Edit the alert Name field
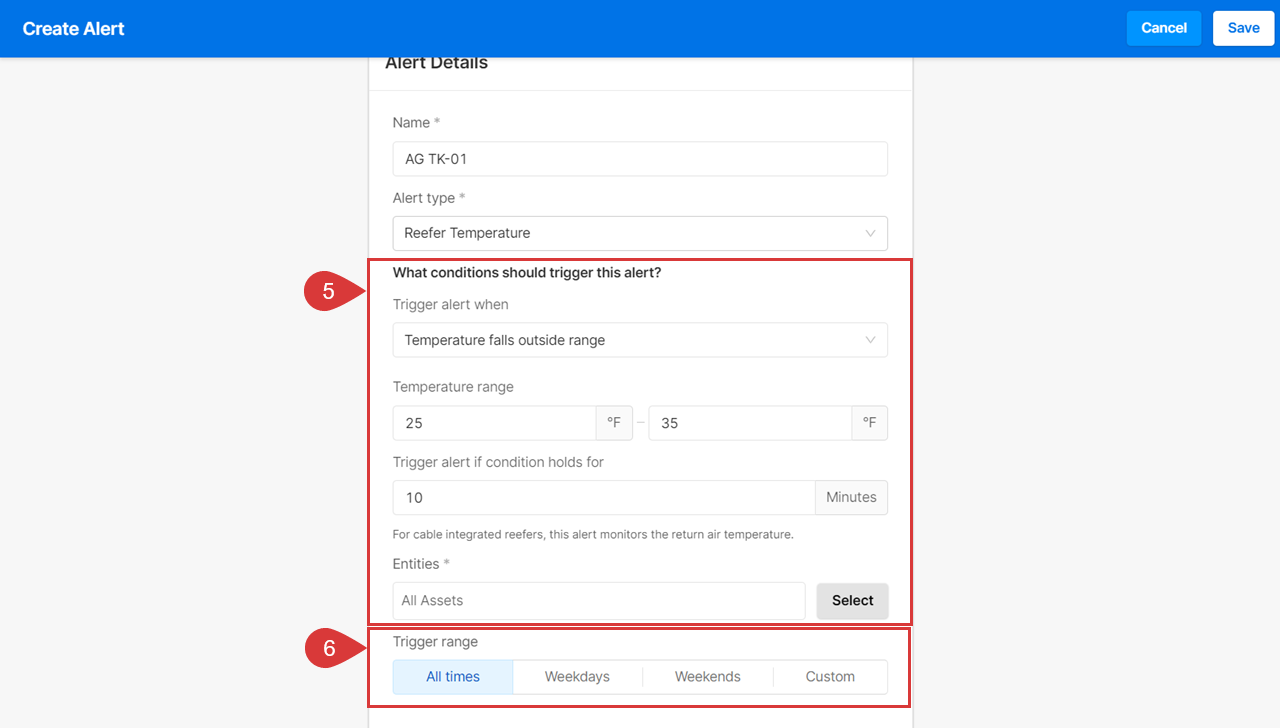The width and height of the screenshot is (1280, 728). click(640, 159)
